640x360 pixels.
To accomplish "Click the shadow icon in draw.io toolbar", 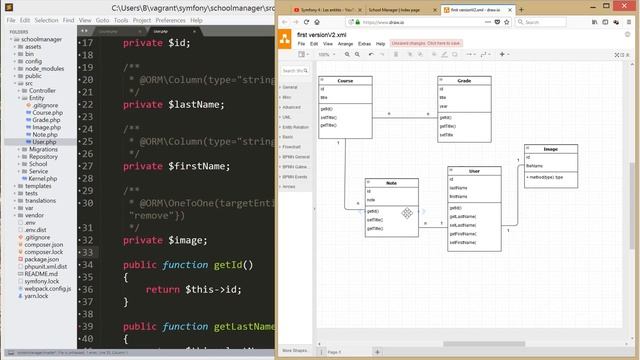I will point(455,54).
